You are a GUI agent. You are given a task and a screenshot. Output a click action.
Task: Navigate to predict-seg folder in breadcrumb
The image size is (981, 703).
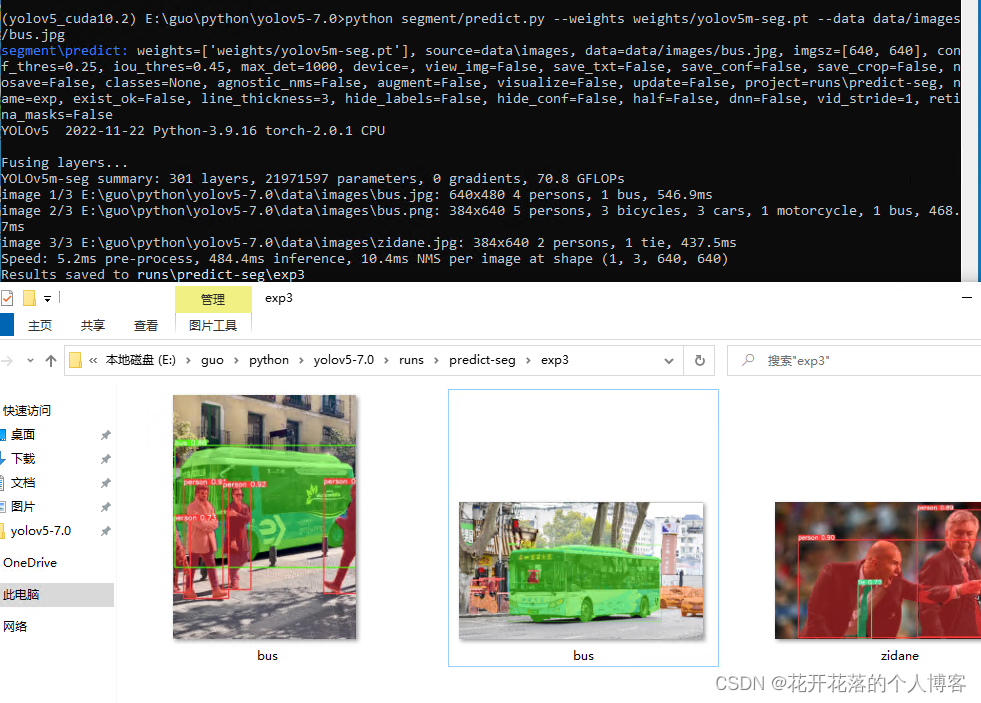[482, 360]
